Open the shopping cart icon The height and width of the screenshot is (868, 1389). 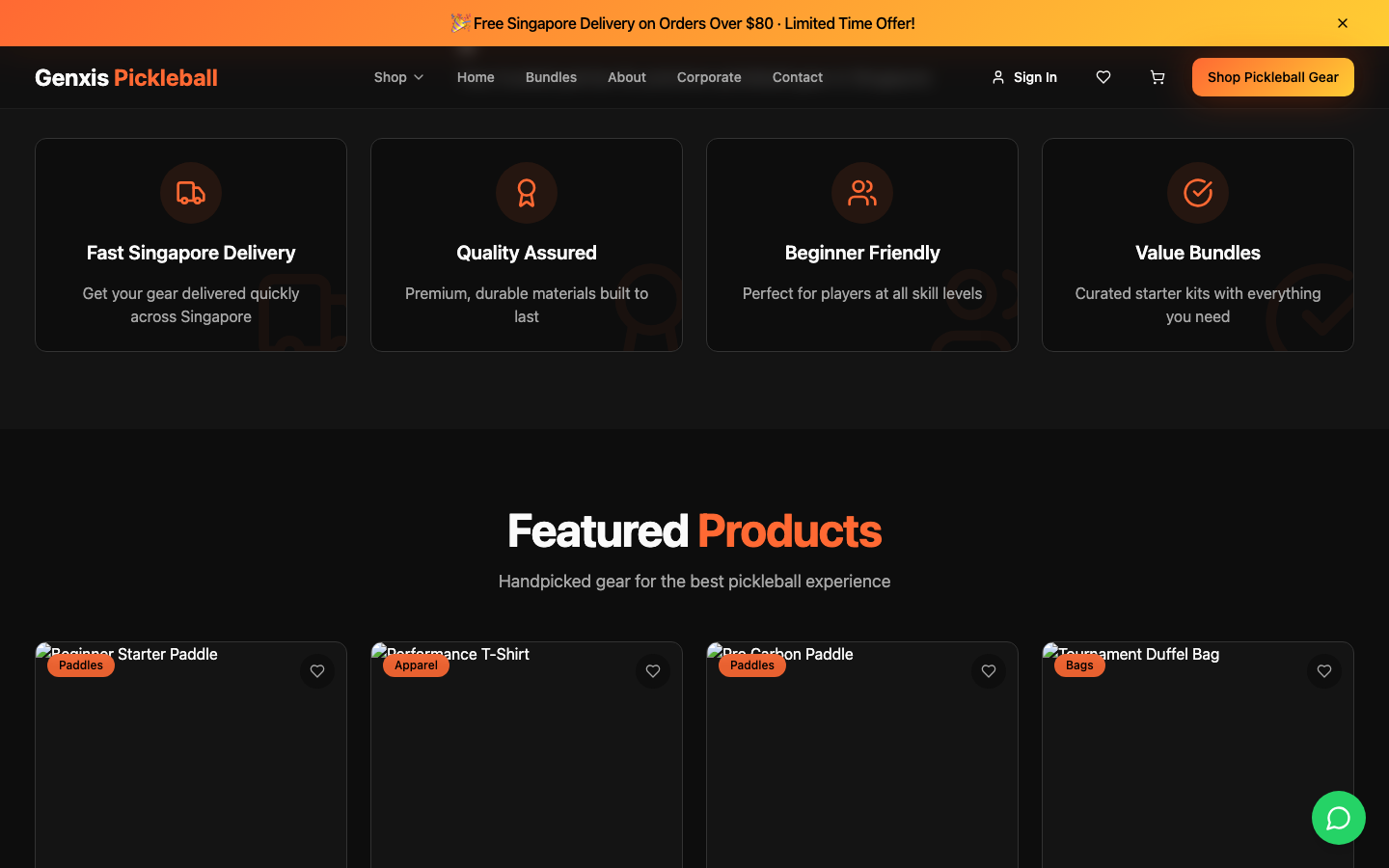point(1157,77)
